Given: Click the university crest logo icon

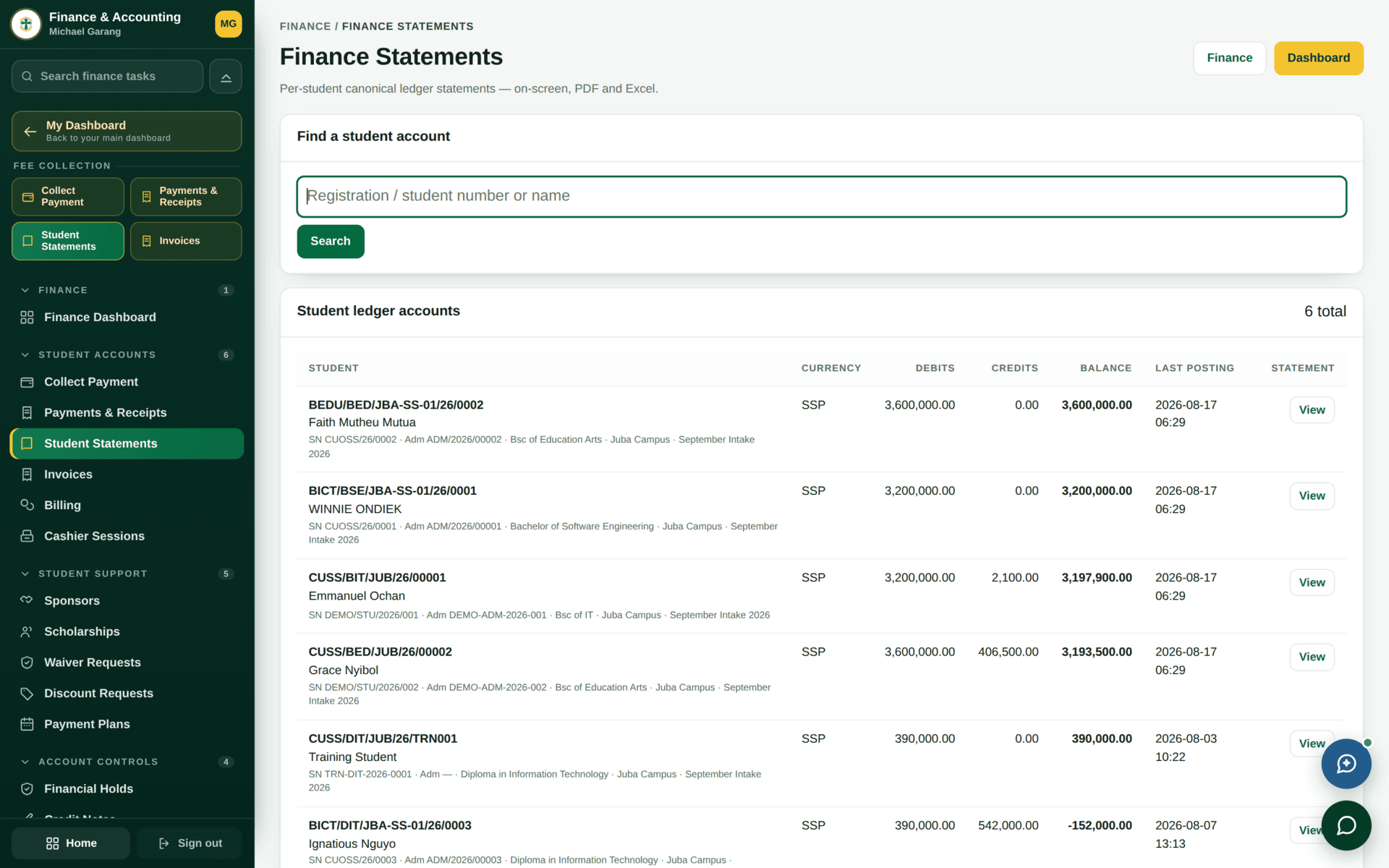Looking at the screenshot, I should point(26,24).
